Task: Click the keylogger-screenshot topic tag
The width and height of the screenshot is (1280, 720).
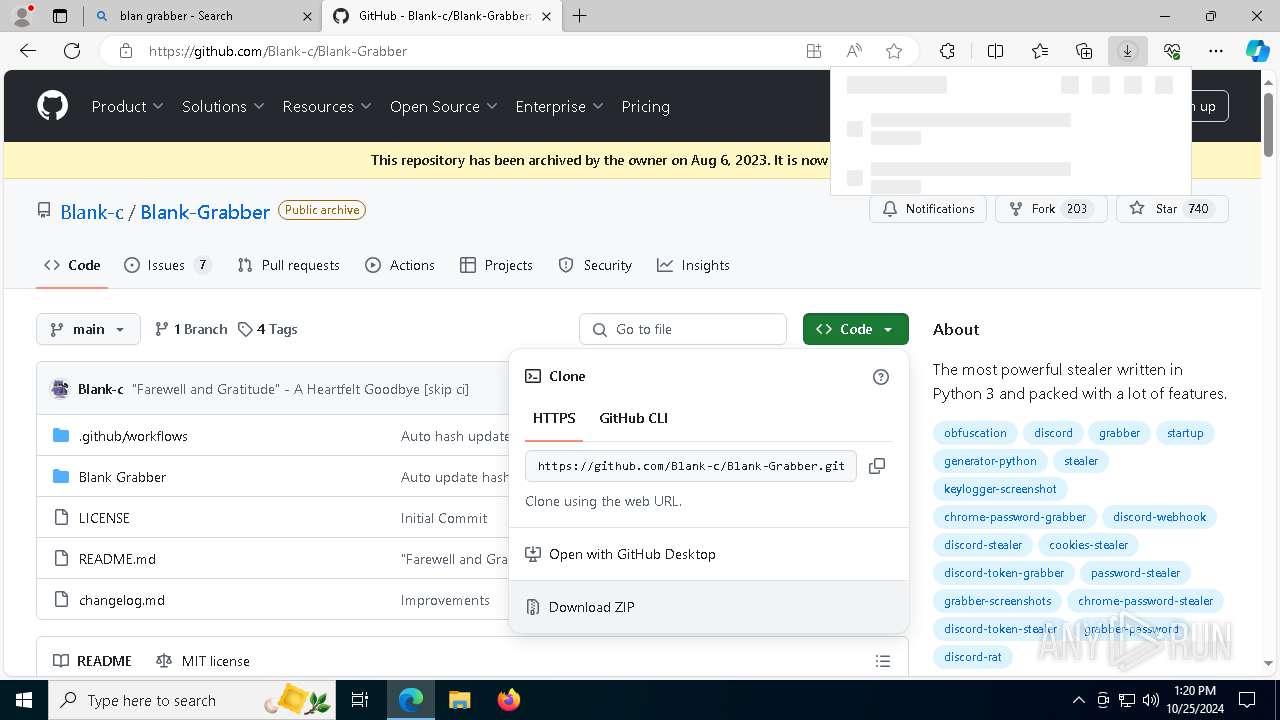Action: pyautogui.click(x=1000, y=489)
